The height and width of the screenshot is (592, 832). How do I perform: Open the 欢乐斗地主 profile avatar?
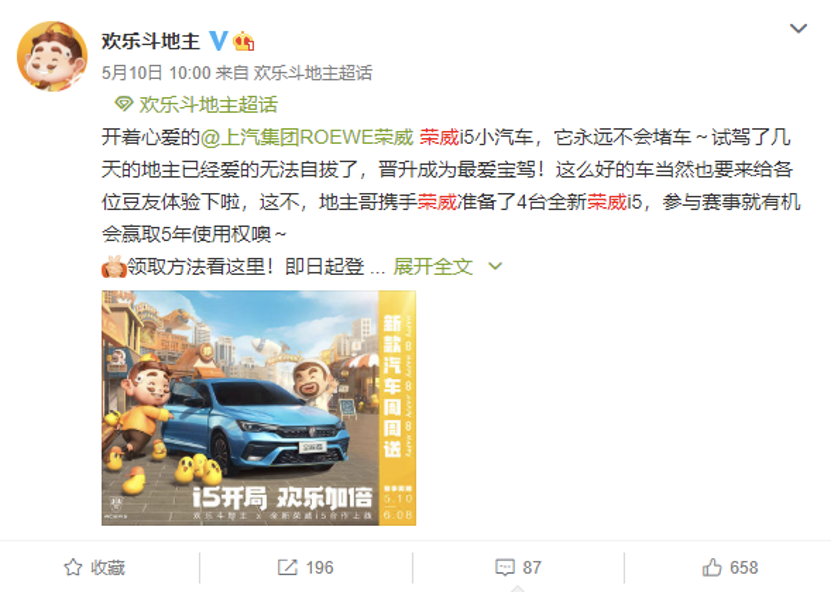(52, 56)
